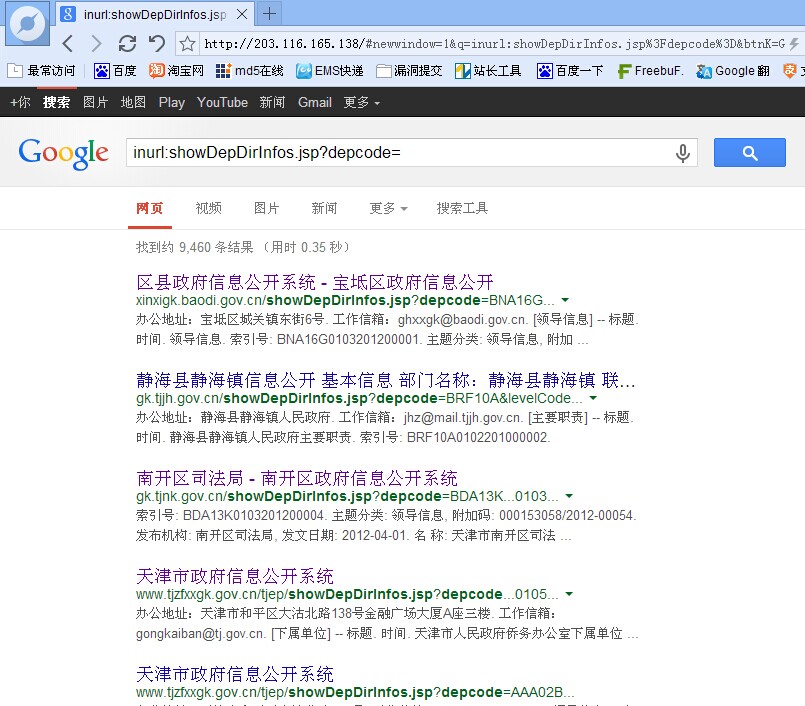Screen dimensions: 805x706
Task: Reload the page with refresh icon
Action: pyautogui.click(x=127, y=44)
